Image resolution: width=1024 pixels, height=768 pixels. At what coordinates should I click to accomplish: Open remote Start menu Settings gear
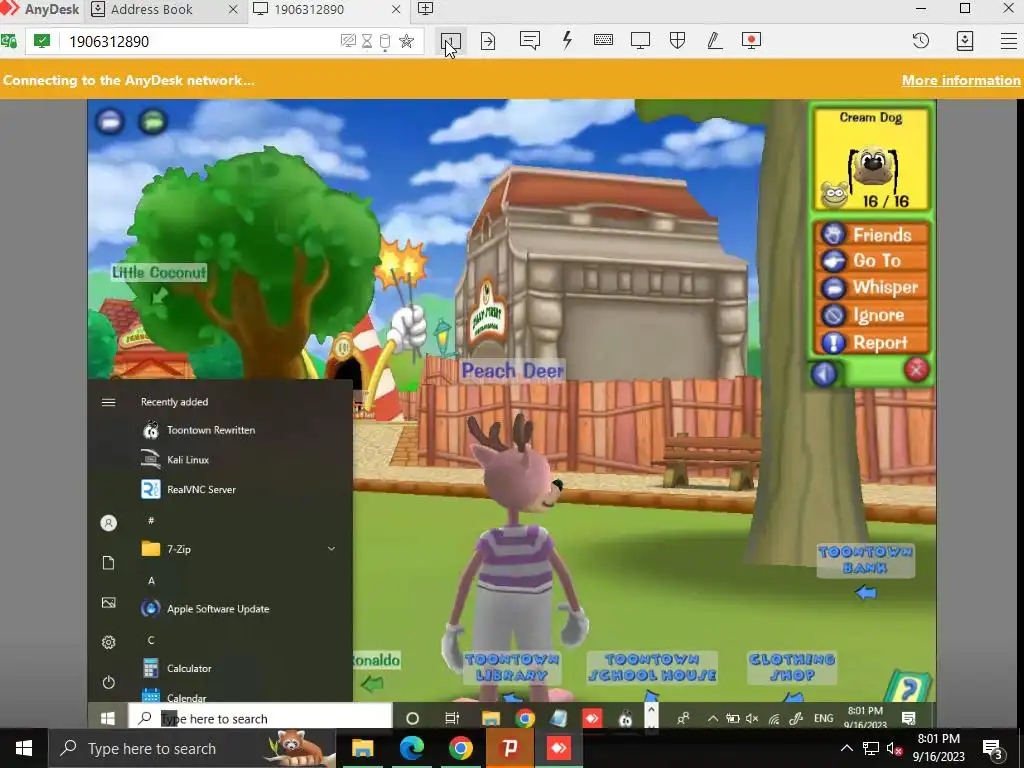coord(108,643)
